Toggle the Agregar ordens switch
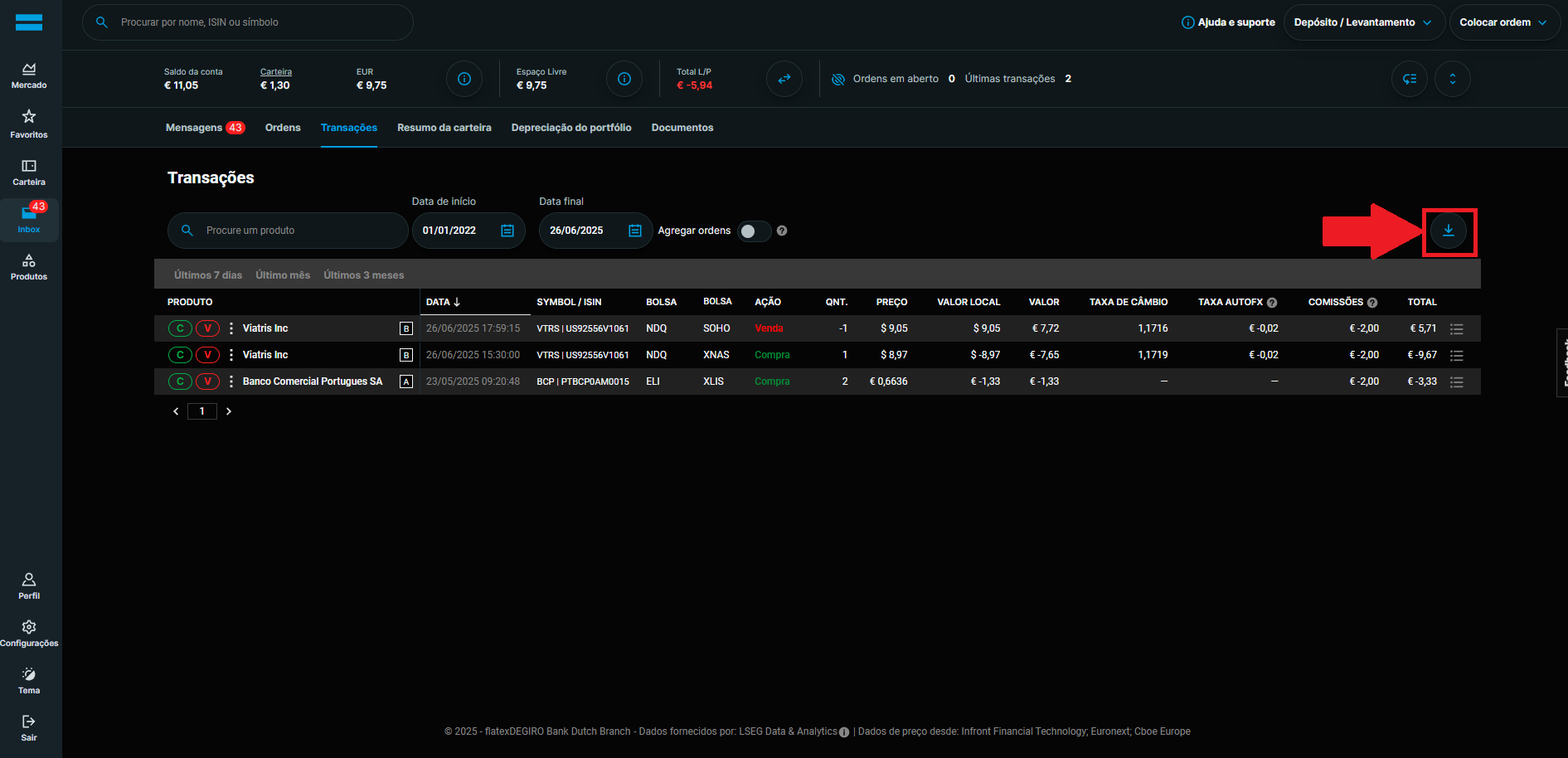 (x=754, y=231)
